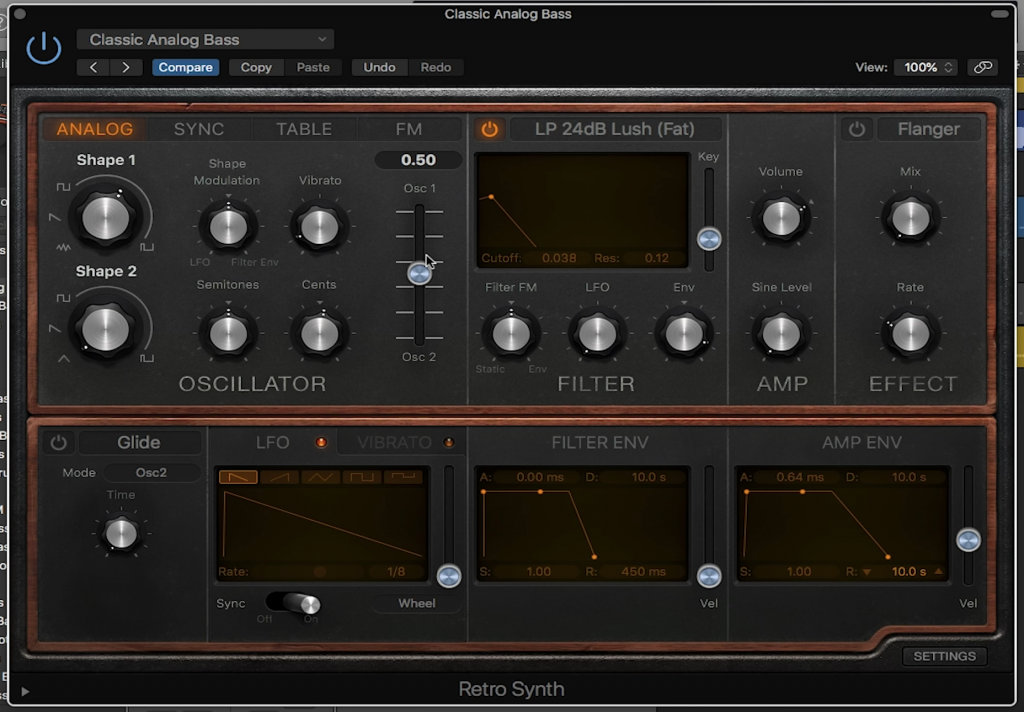Click the filter LFO knob

[x=597, y=333]
